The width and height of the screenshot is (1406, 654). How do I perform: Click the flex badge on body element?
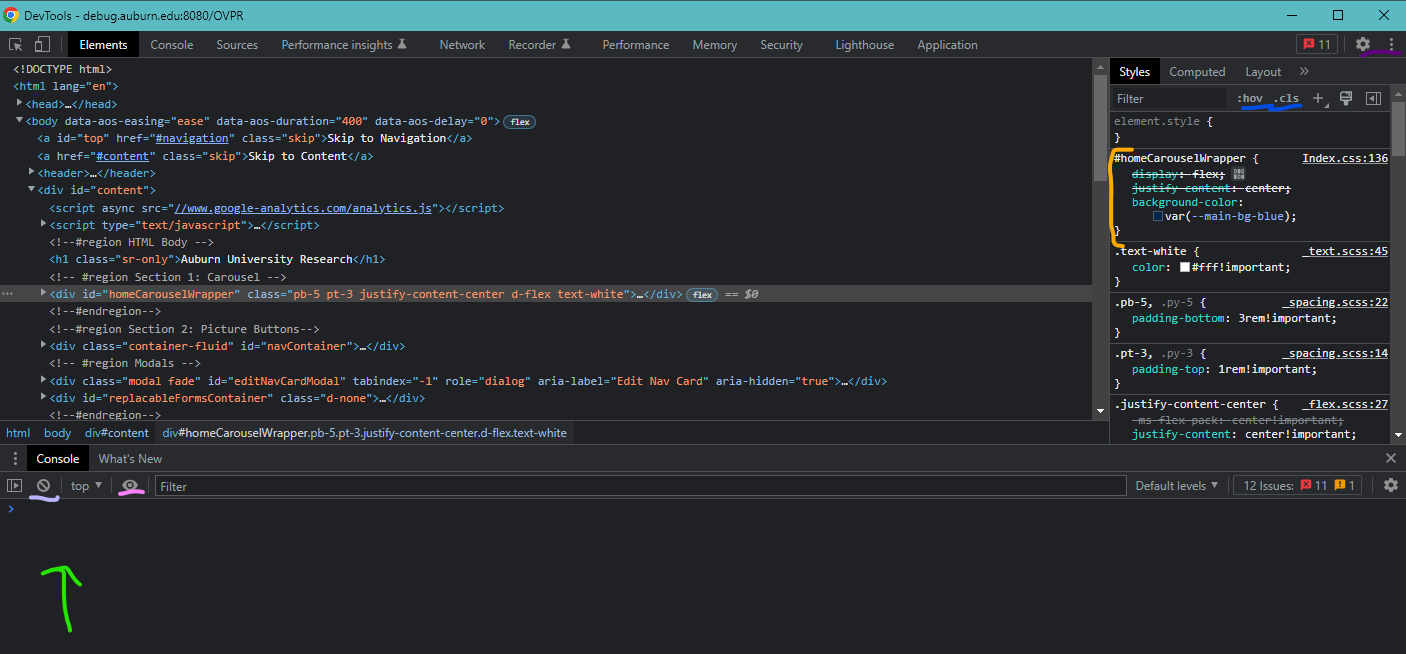tap(519, 122)
